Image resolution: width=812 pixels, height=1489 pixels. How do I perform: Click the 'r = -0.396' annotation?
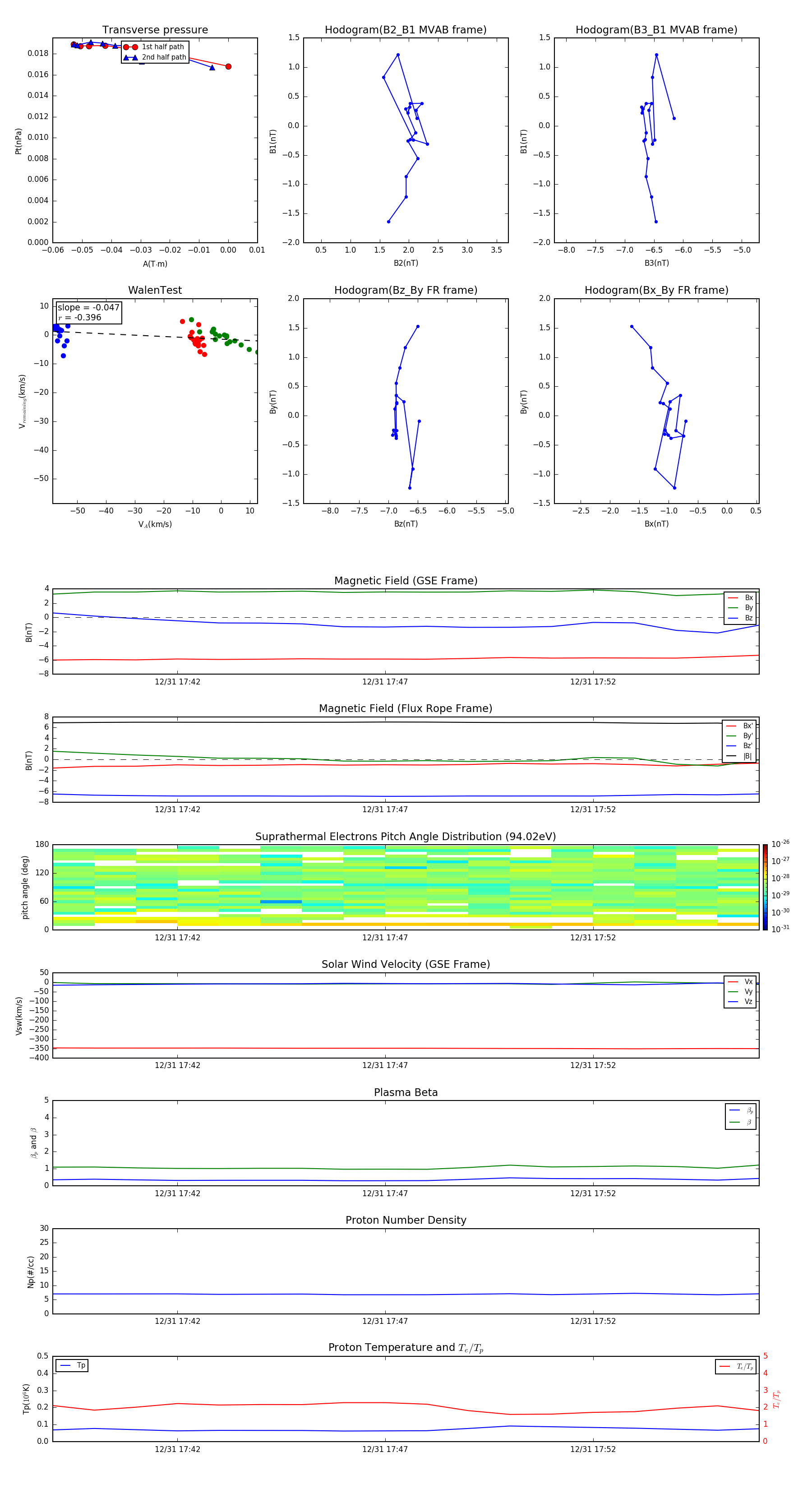click(x=80, y=317)
